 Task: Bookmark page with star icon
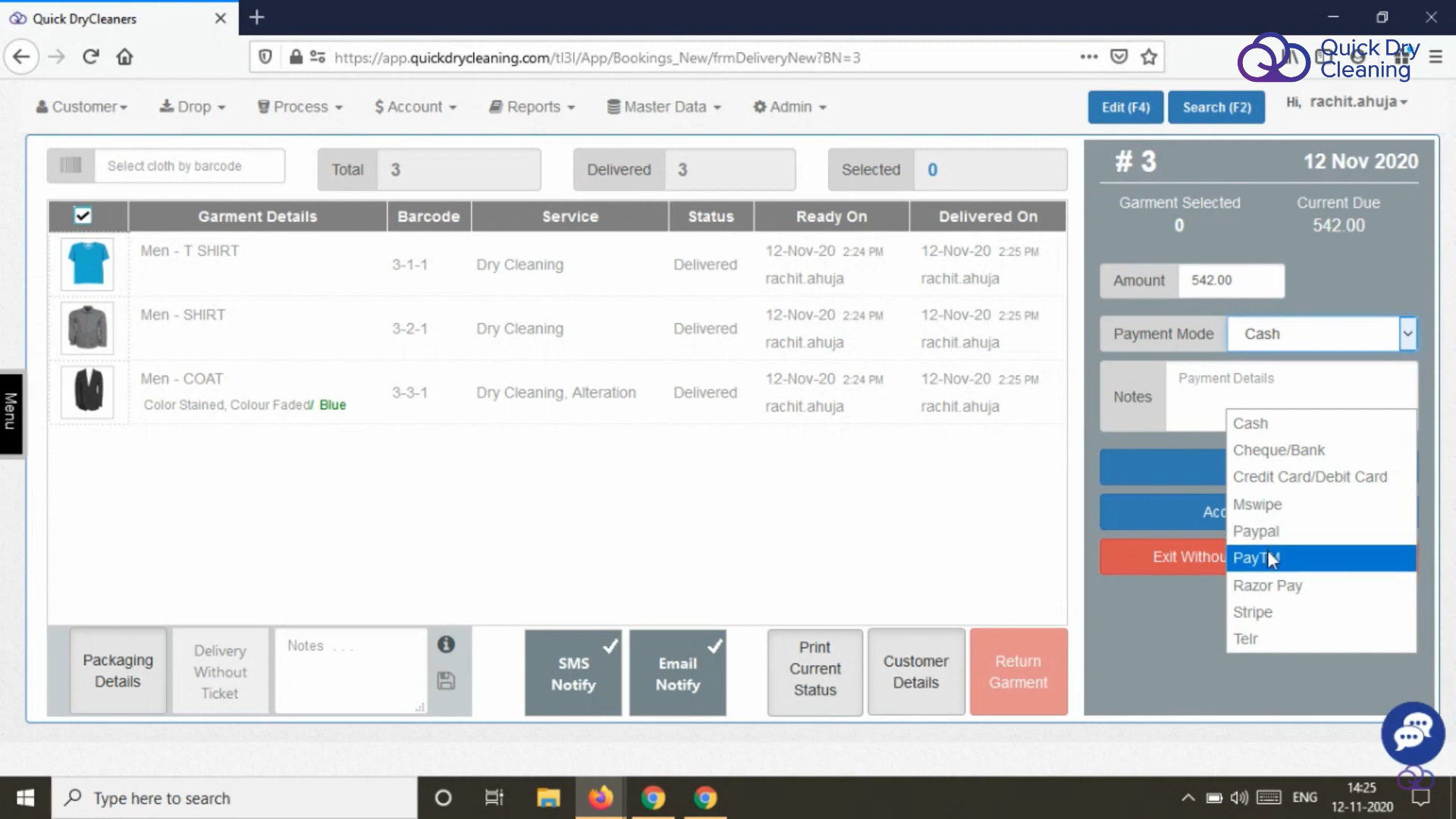[1149, 57]
